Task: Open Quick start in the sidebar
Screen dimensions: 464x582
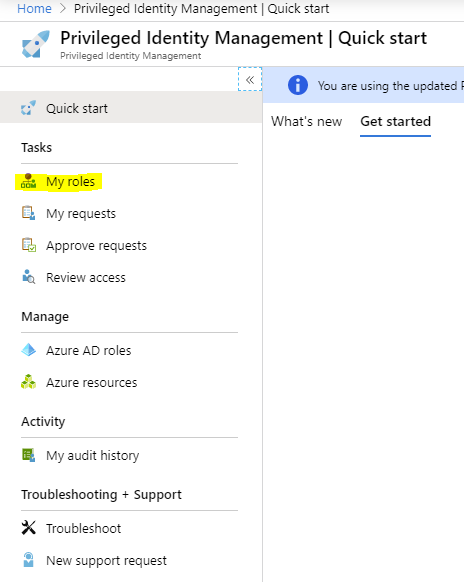Action: tap(131, 108)
